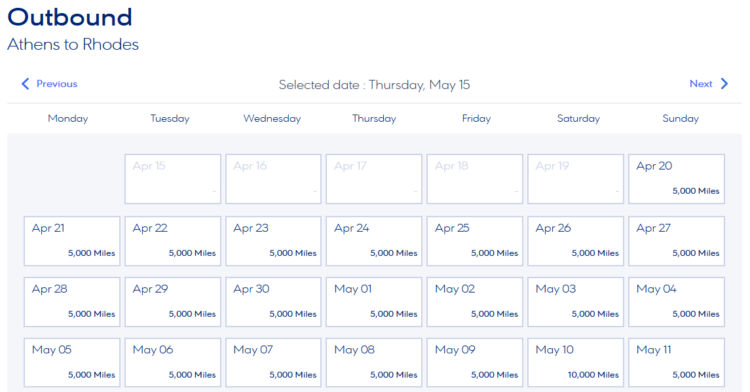Viewport: 750px width, 392px height.
Task: Select May 10 costing 10,000 Miles
Action: pos(575,362)
